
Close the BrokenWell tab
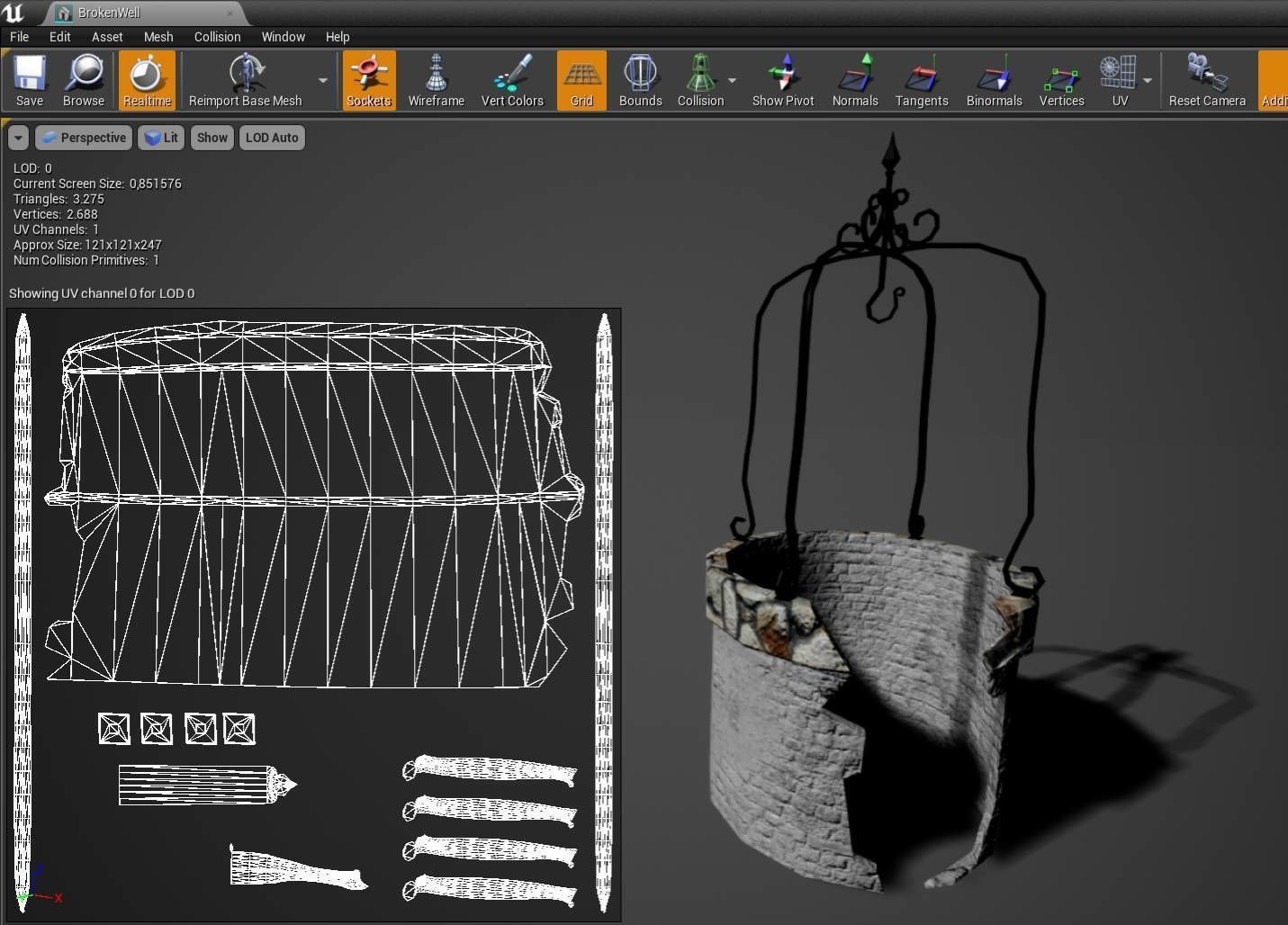coord(230,13)
